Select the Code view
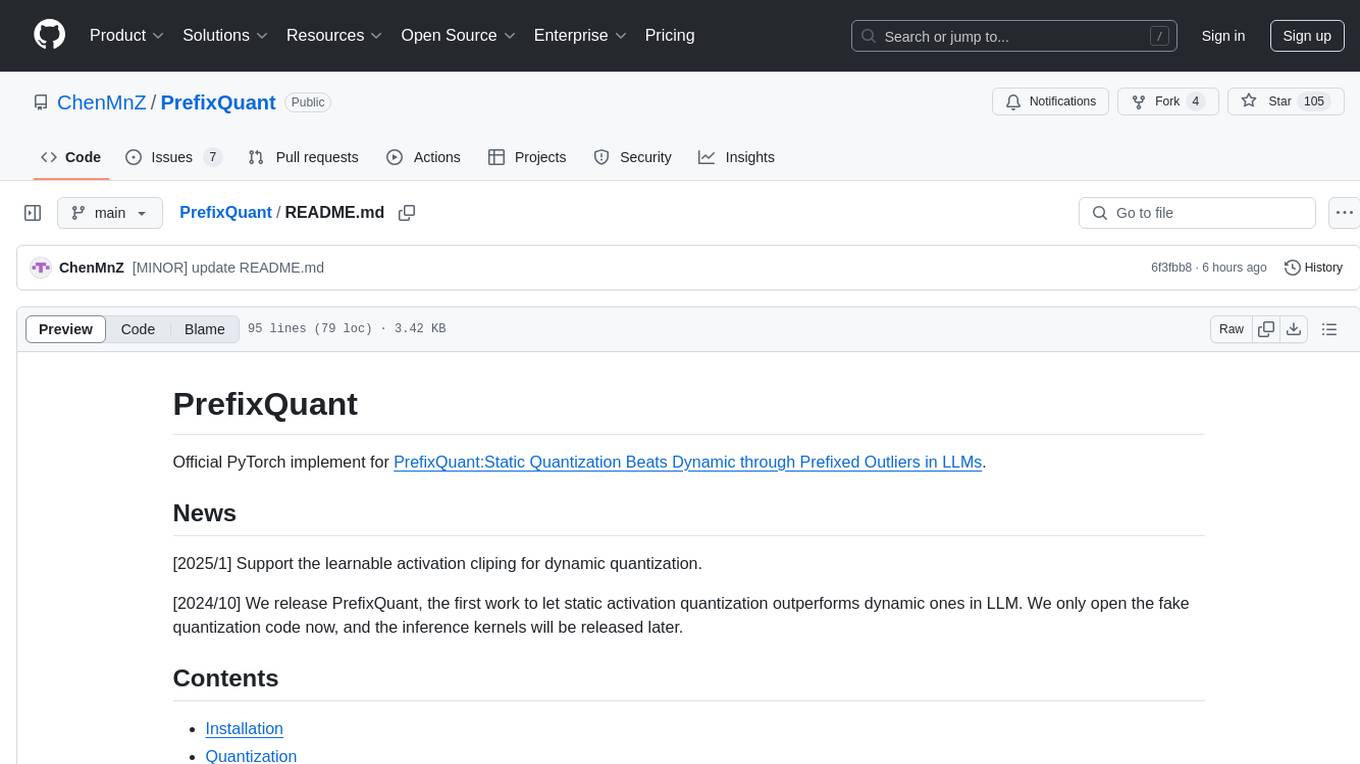 click(x=138, y=329)
